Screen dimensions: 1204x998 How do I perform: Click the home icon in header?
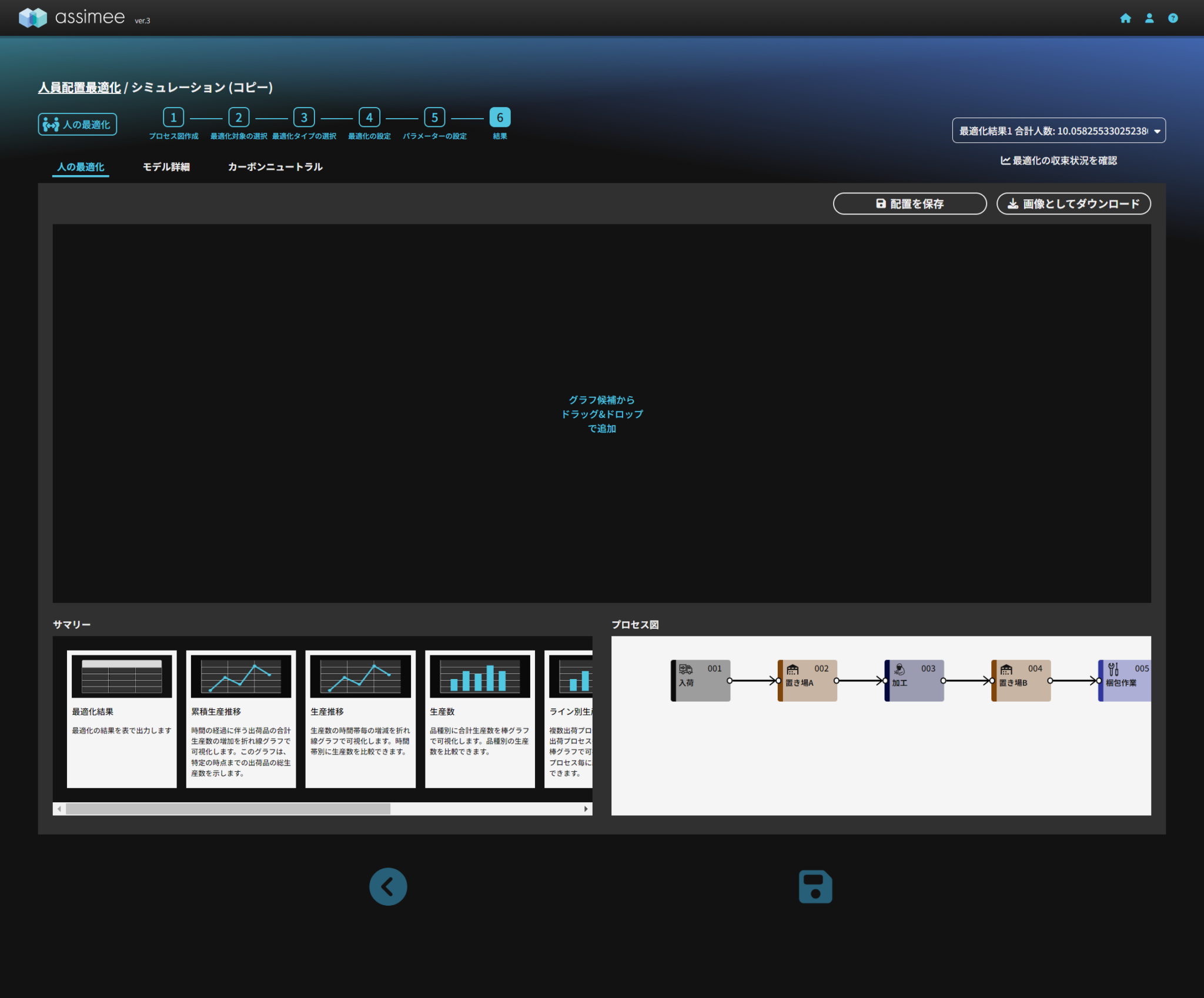pos(1125,18)
